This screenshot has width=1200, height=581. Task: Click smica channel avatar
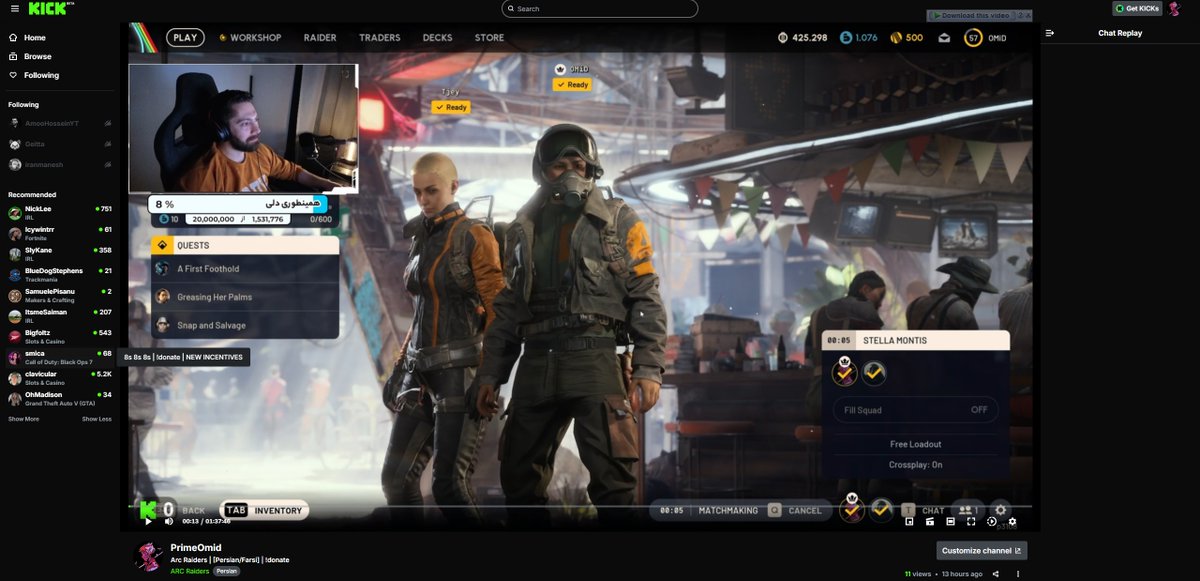tap(14, 356)
